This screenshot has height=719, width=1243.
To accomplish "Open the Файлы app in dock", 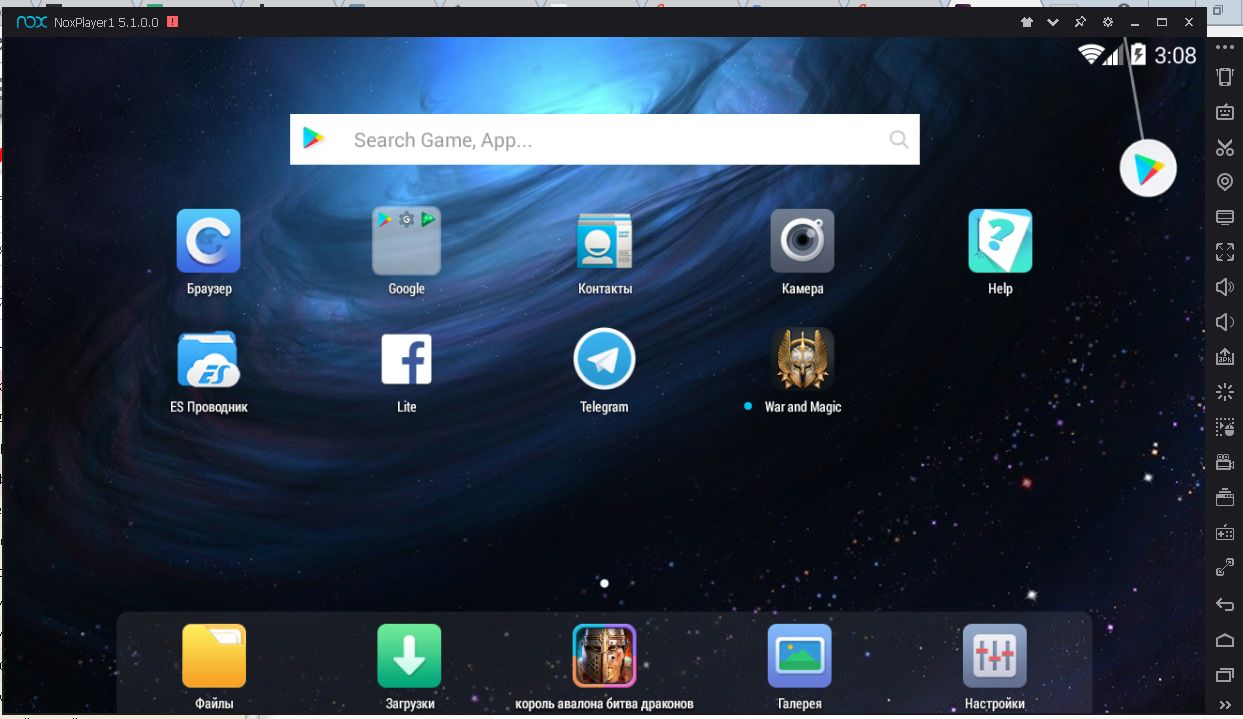I will (214, 656).
